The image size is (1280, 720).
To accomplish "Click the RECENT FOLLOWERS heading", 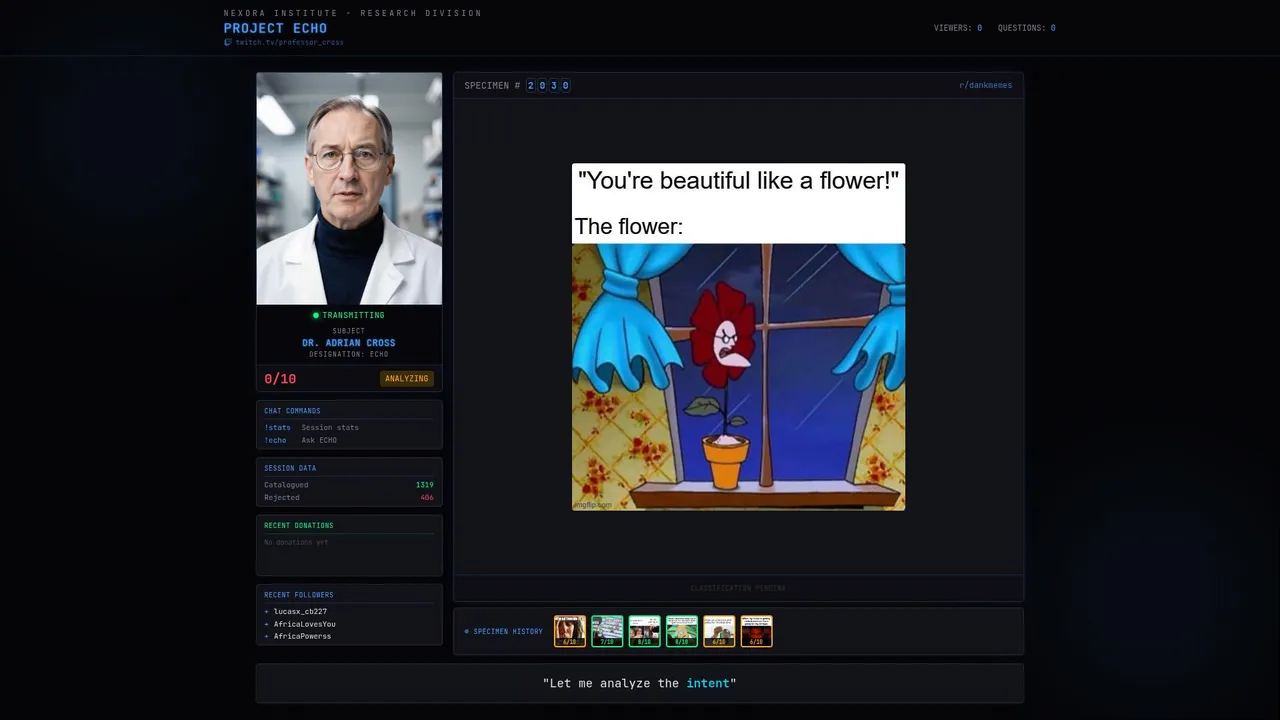I will [x=299, y=595].
